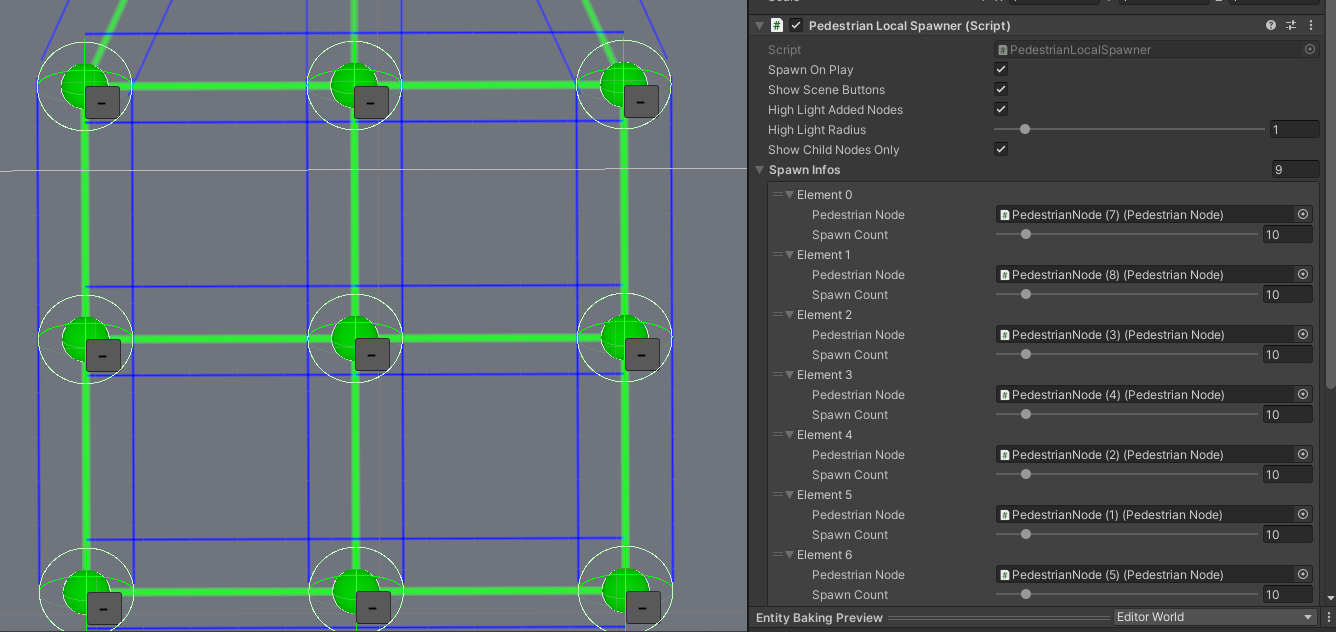Adjust the Element 3 Spawn Count slider
Screen dimensions: 1336x632
pyautogui.click(x=1127, y=414)
